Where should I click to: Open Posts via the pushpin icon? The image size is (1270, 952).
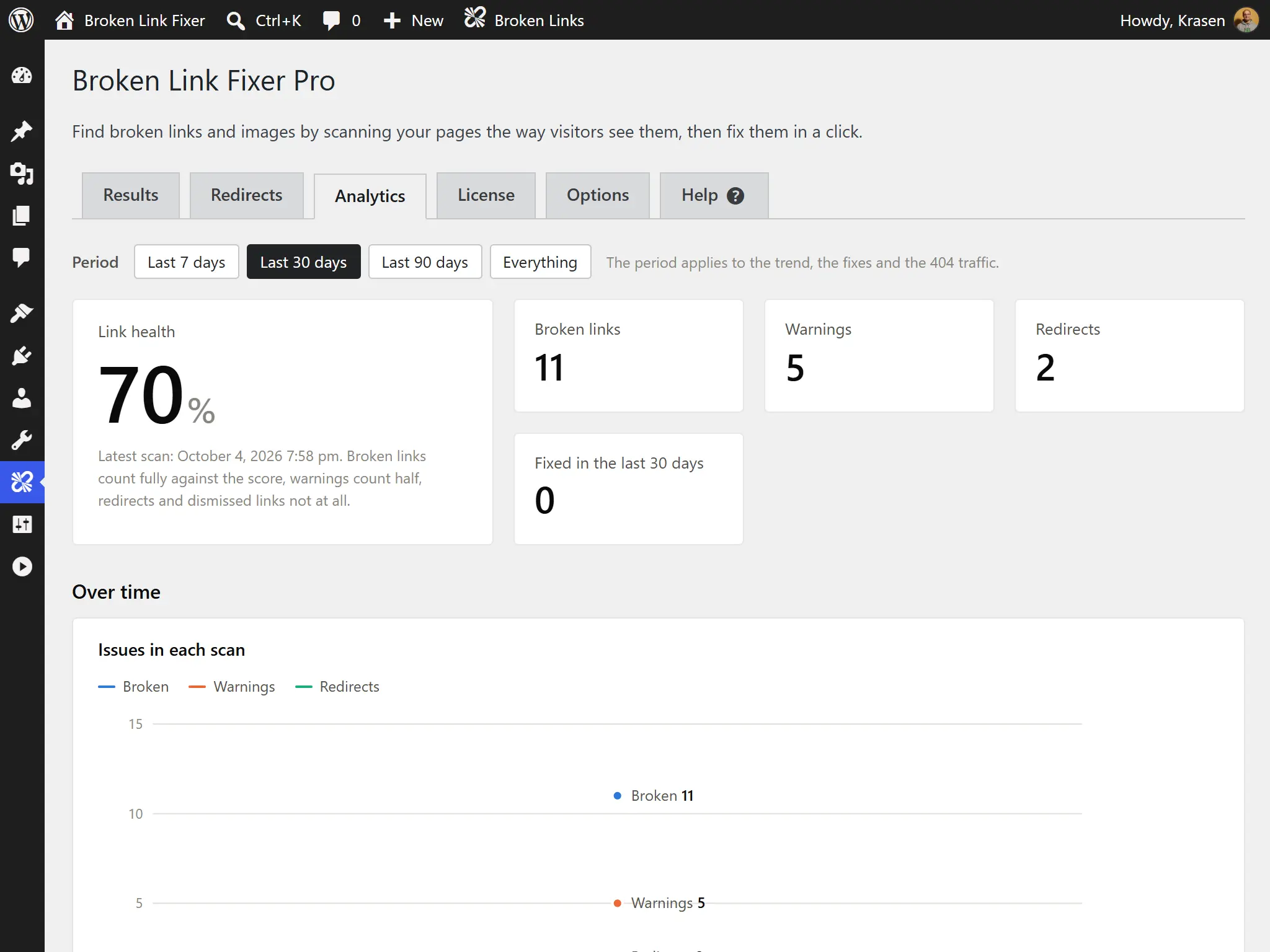click(22, 131)
